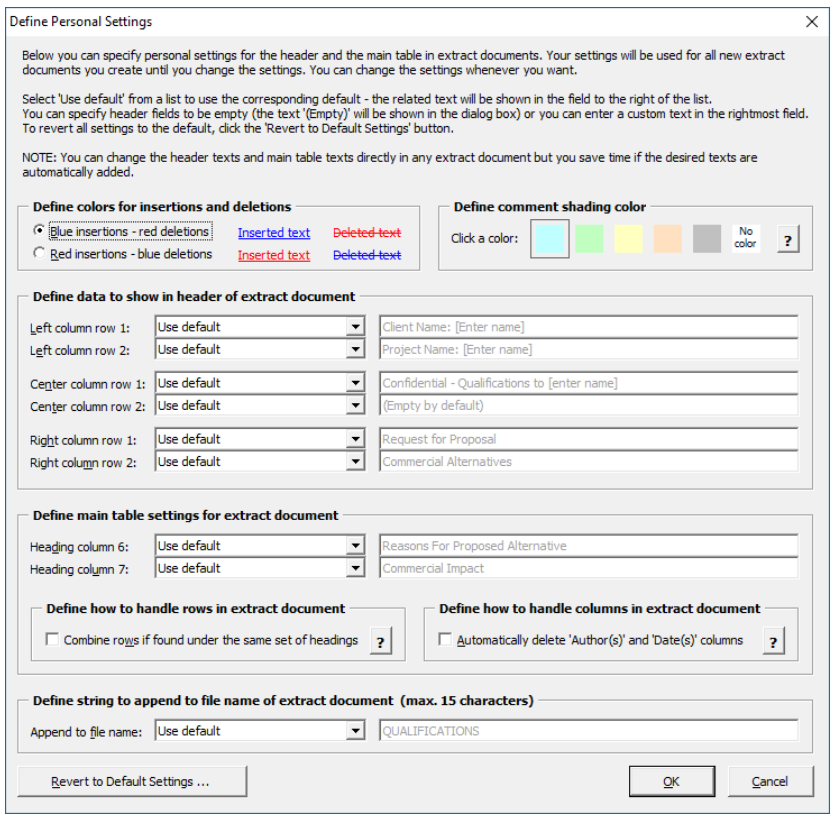Screen dimensions: 831x817
Task: Close the Define Personal Settings dialog
Action: click(x=811, y=22)
